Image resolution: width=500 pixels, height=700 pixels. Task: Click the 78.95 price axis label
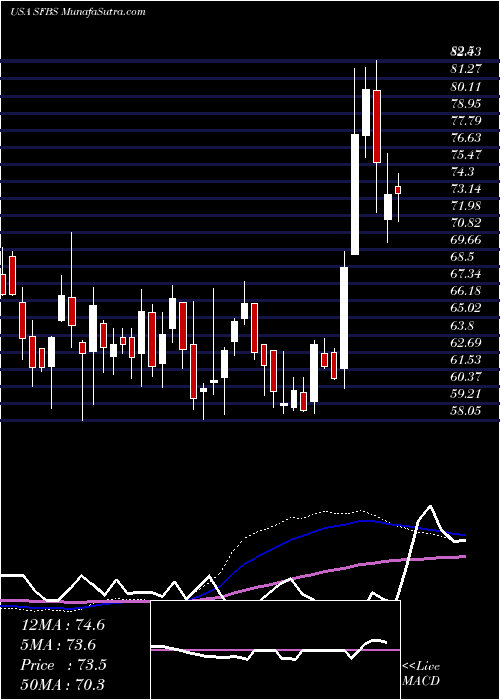466,104
